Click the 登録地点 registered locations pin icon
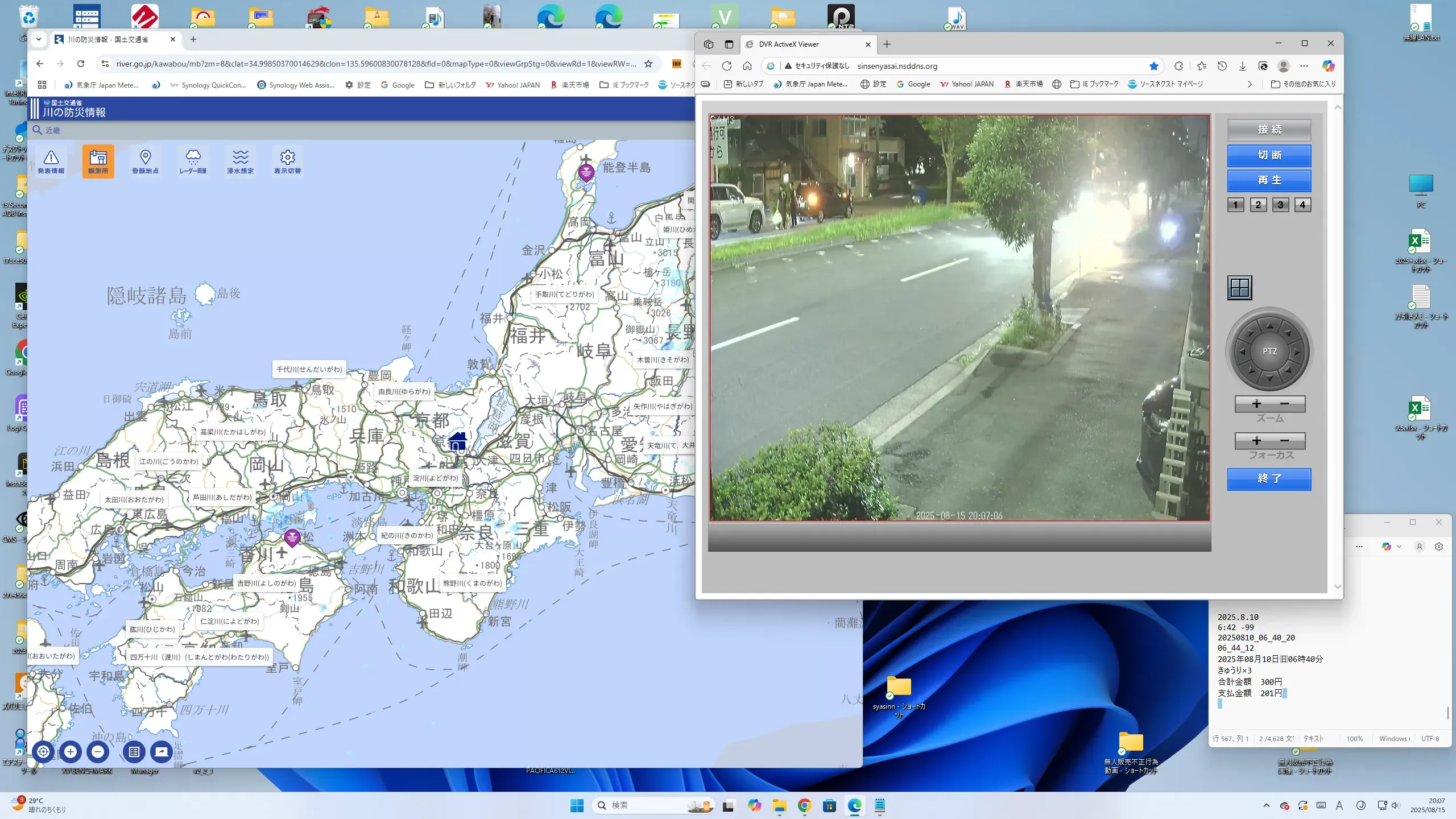 [x=145, y=162]
